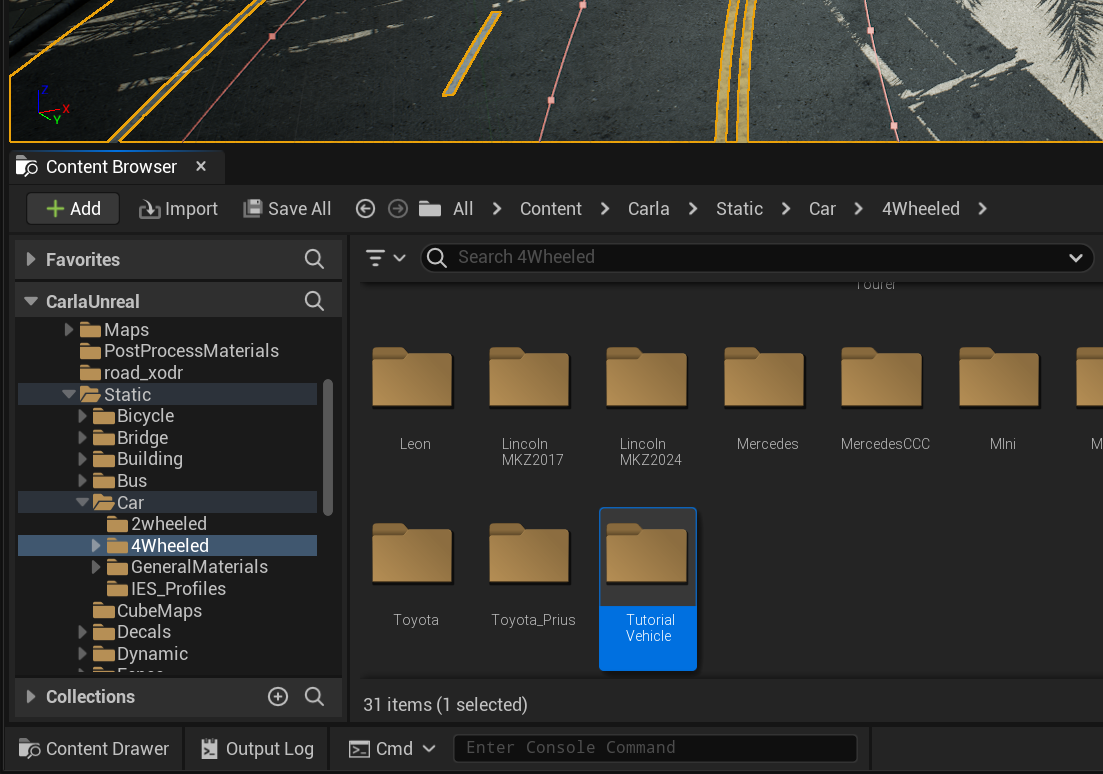Add a new collection with plus icon
The width and height of the screenshot is (1103, 774).
tap(278, 697)
